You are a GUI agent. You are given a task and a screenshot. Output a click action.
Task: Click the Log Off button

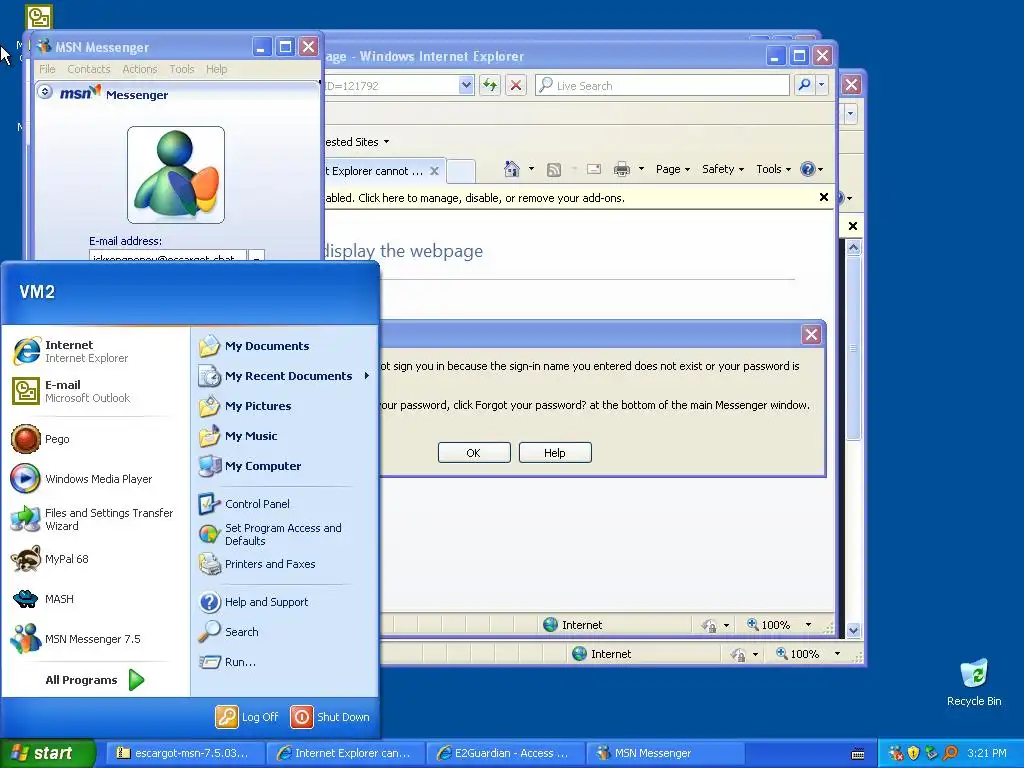point(248,717)
